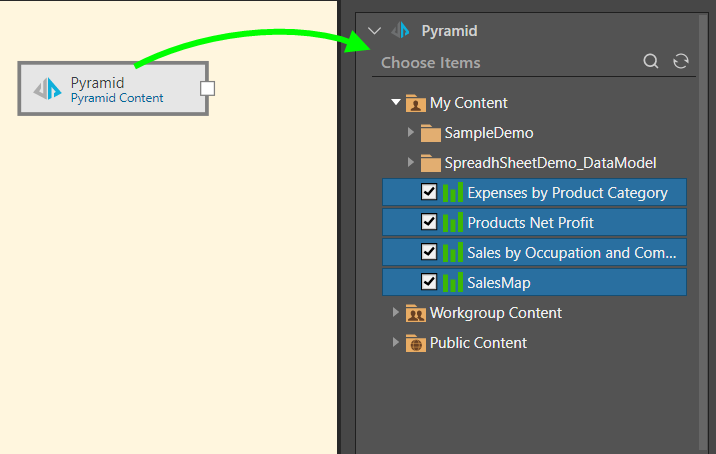Viewport: 716px width, 454px height.
Task: Click the refresh icon in Choose Items
Action: (x=681, y=62)
